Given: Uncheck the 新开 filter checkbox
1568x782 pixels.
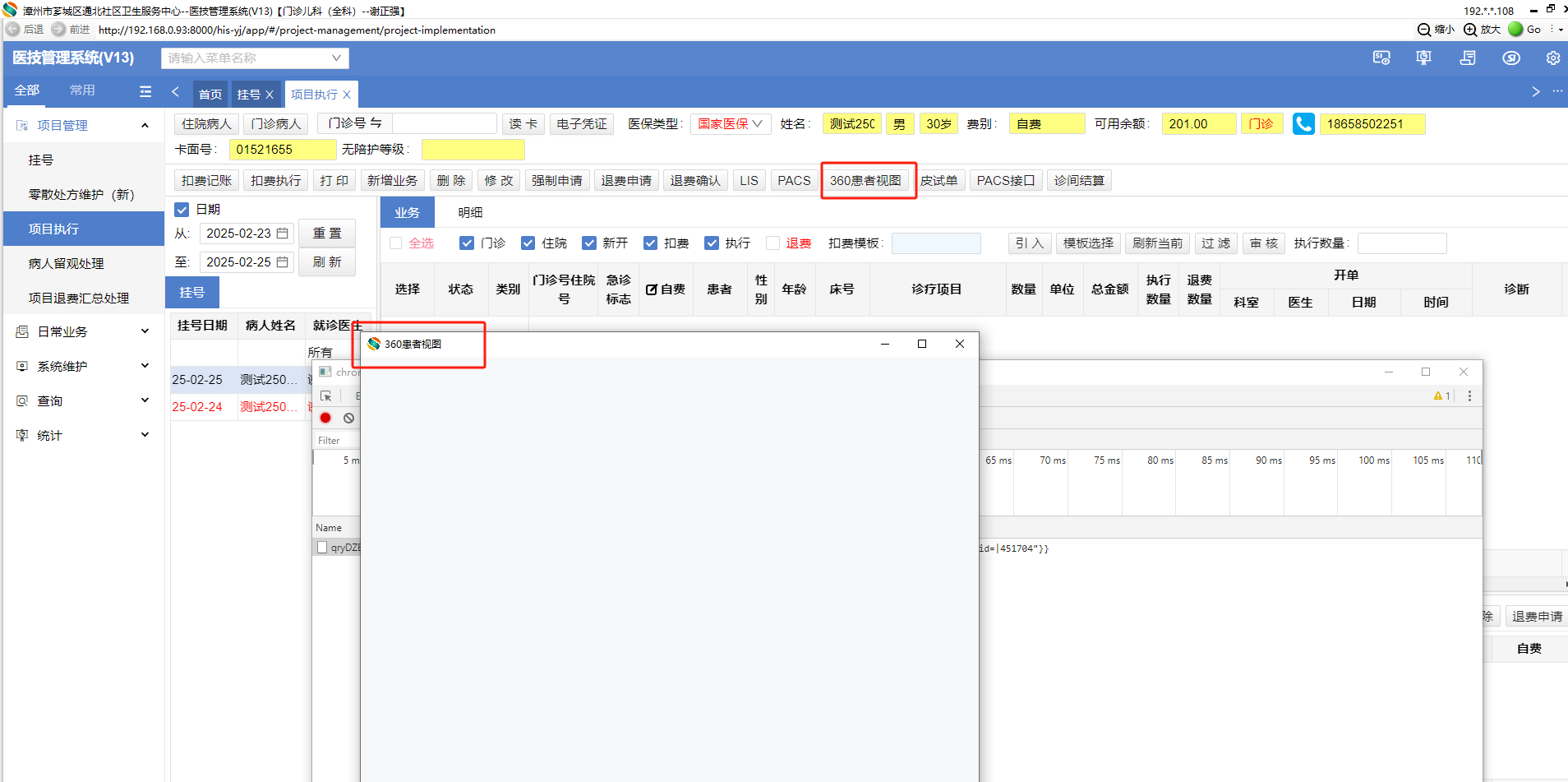Looking at the screenshot, I should click(x=588, y=243).
